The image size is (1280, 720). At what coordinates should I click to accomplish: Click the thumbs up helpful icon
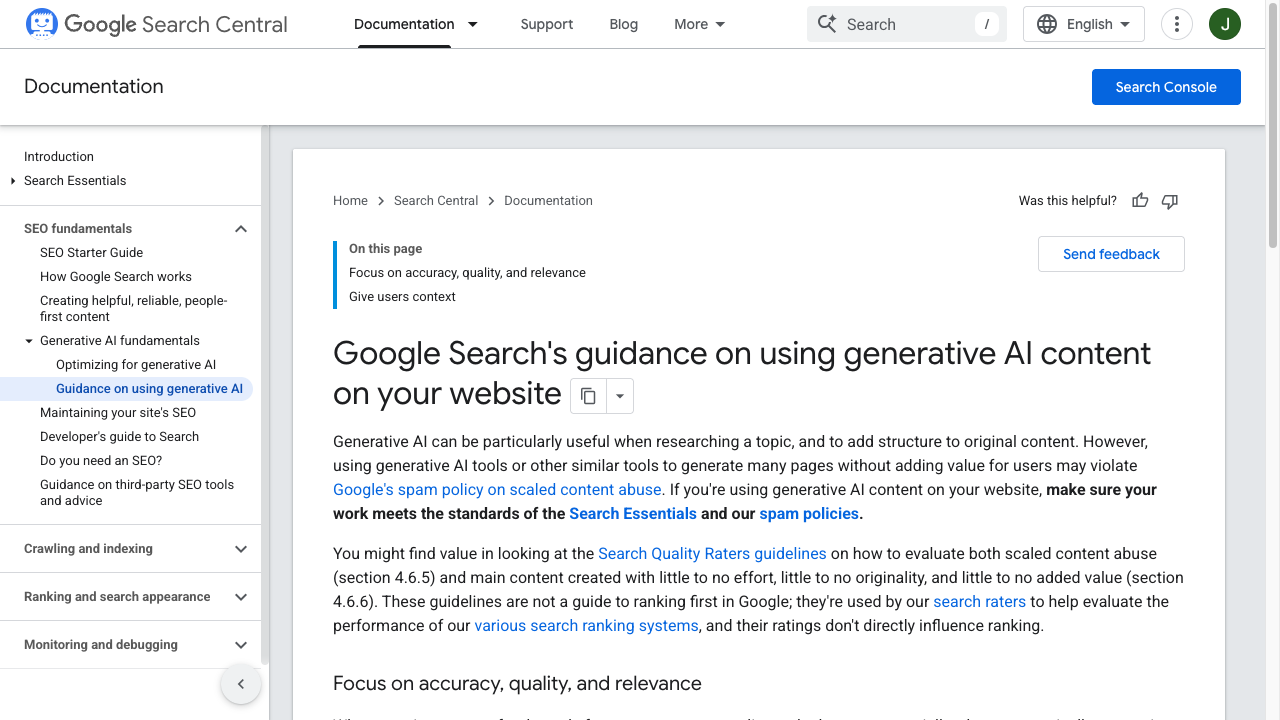(x=1140, y=201)
